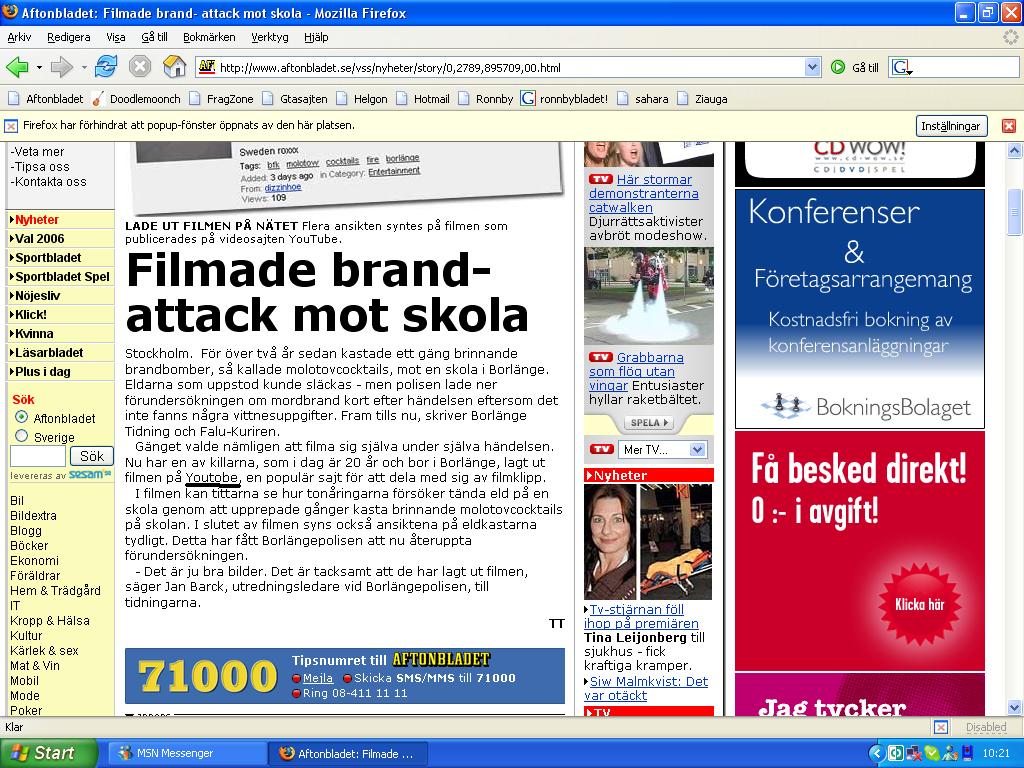Viewport: 1024px width, 768px height.
Task: Click the Forward arrow button
Action: pyautogui.click(x=61, y=67)
